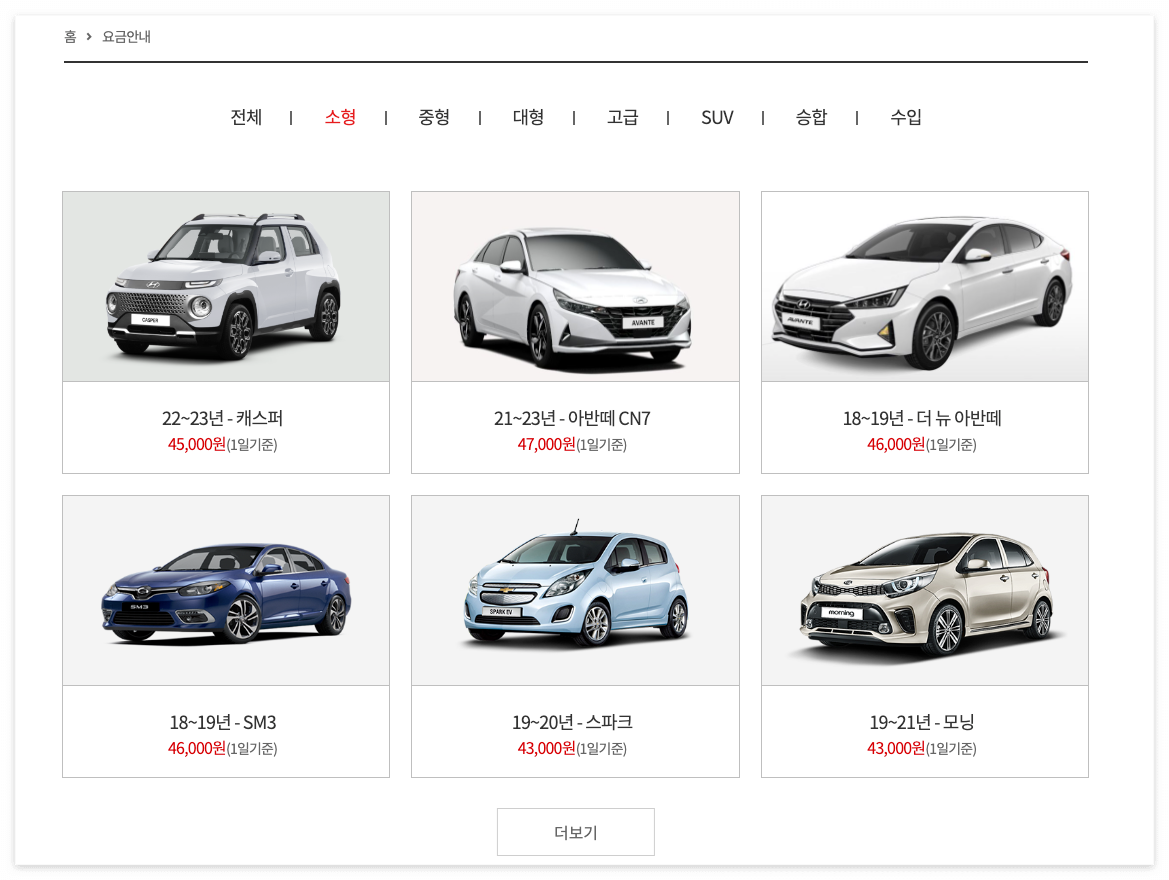Viewport: 1169px width, 880px height.
Task: Open the blue SM3 car image
Action: [226, 591]
